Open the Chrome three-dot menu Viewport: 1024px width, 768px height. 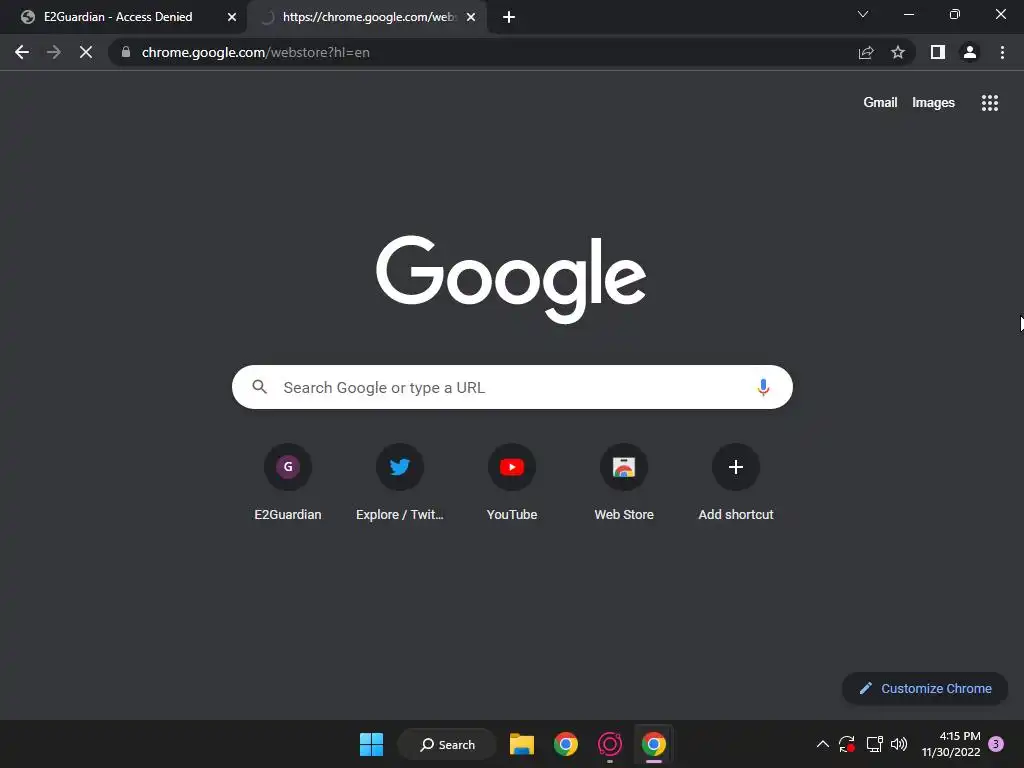(1002, 52)
